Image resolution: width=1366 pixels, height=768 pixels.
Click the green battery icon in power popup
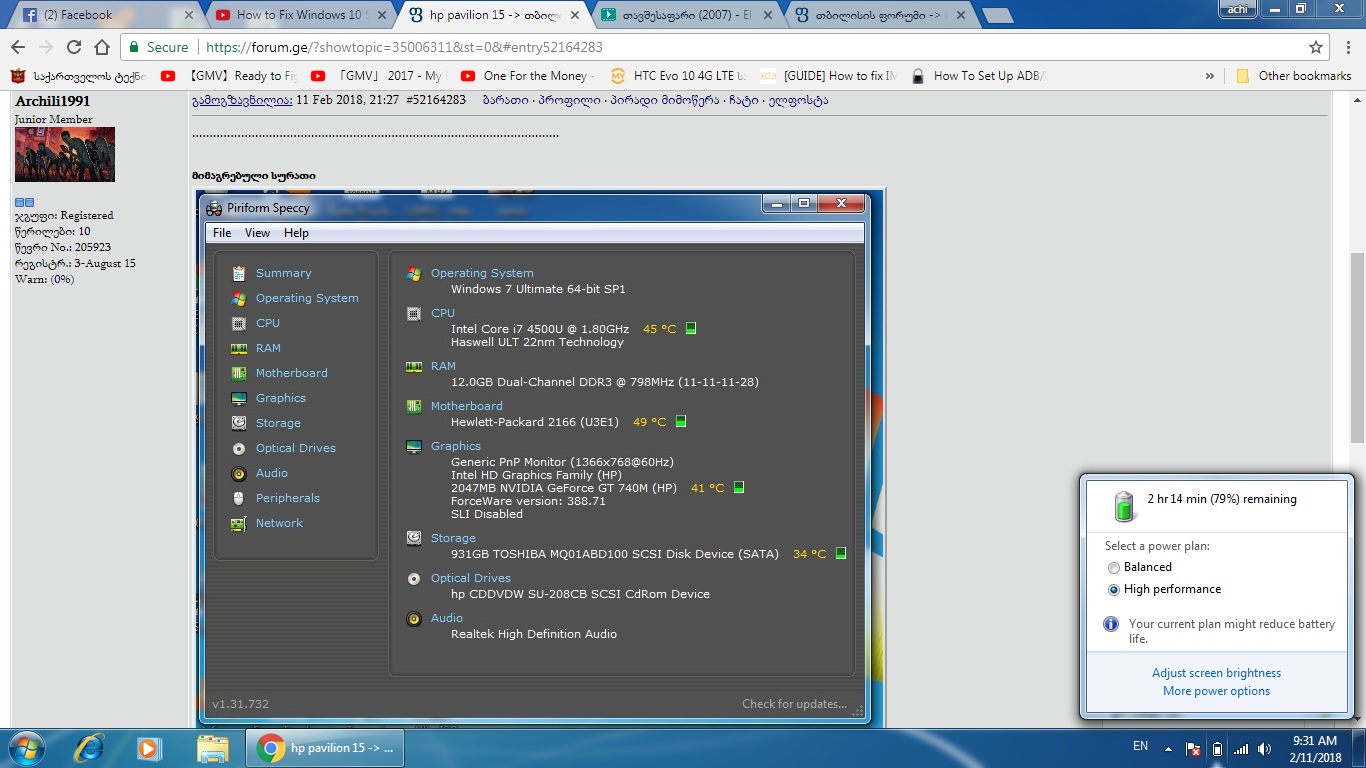coord(1125,506)
